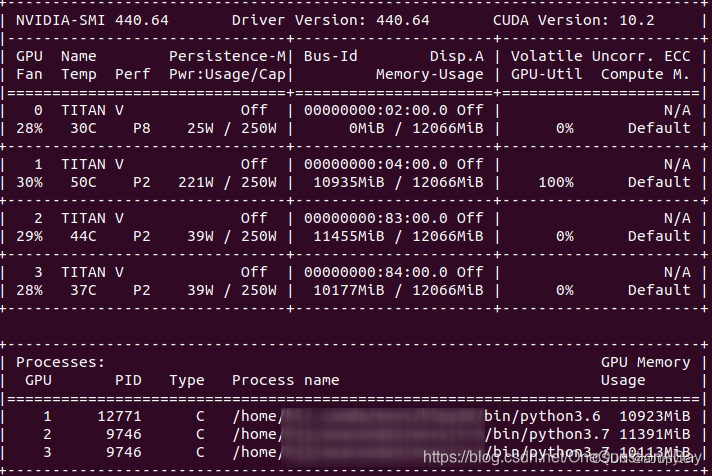Click the 'GPU-Util' column header
The image size is (712, 476).
[547, 74]
